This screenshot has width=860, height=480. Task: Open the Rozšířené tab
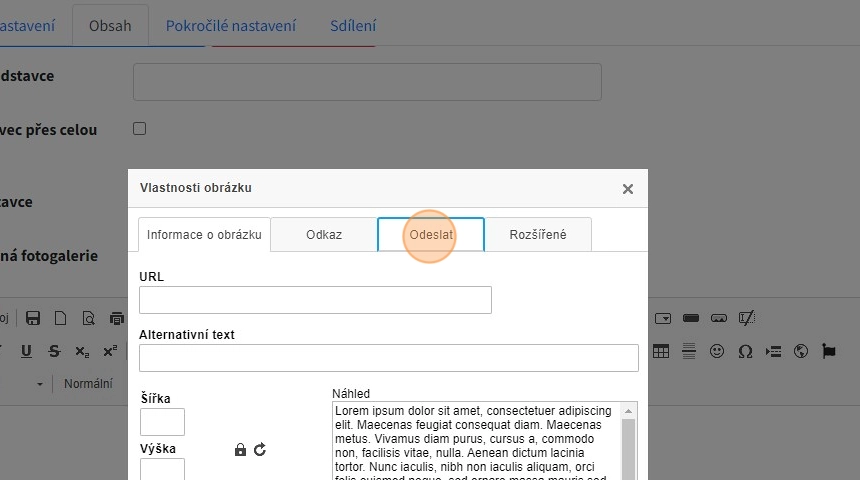[538, 235]
